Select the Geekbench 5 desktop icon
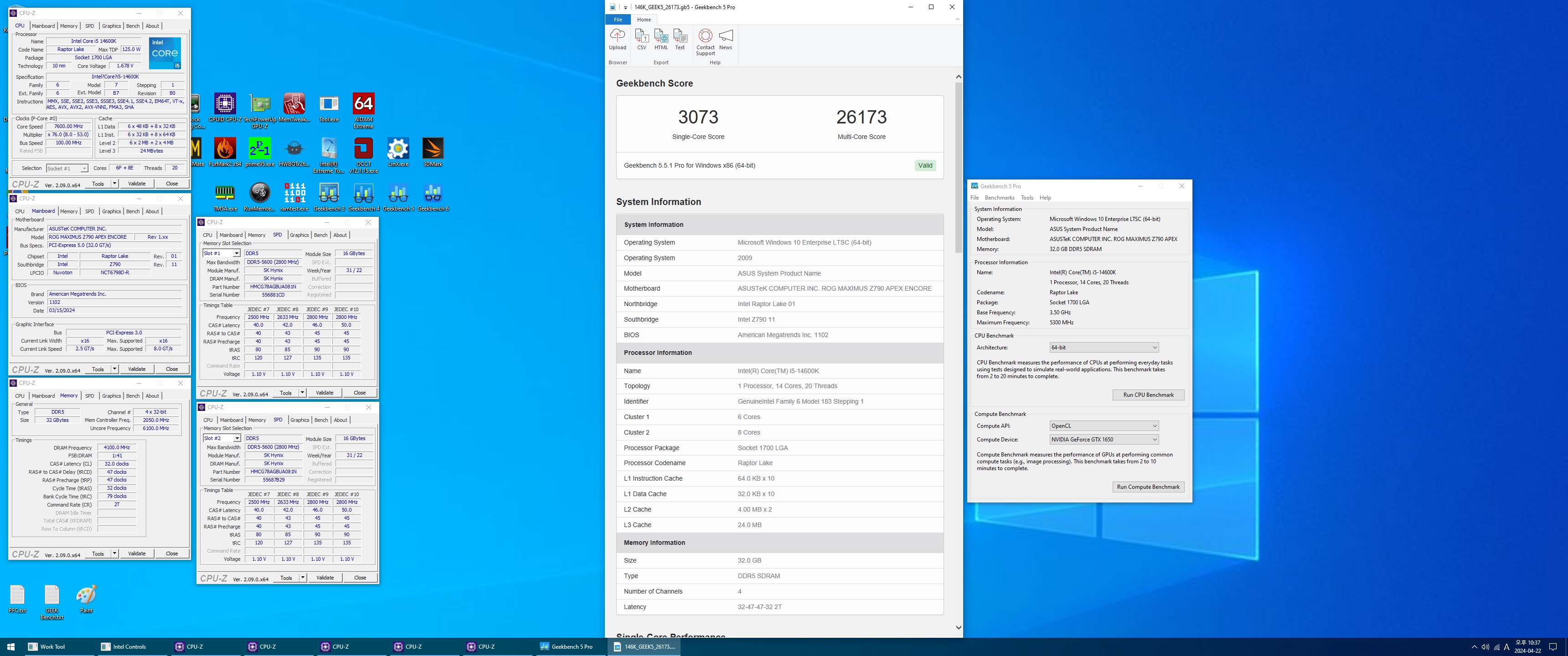The image size is (1568, 656). pos(398,197)
